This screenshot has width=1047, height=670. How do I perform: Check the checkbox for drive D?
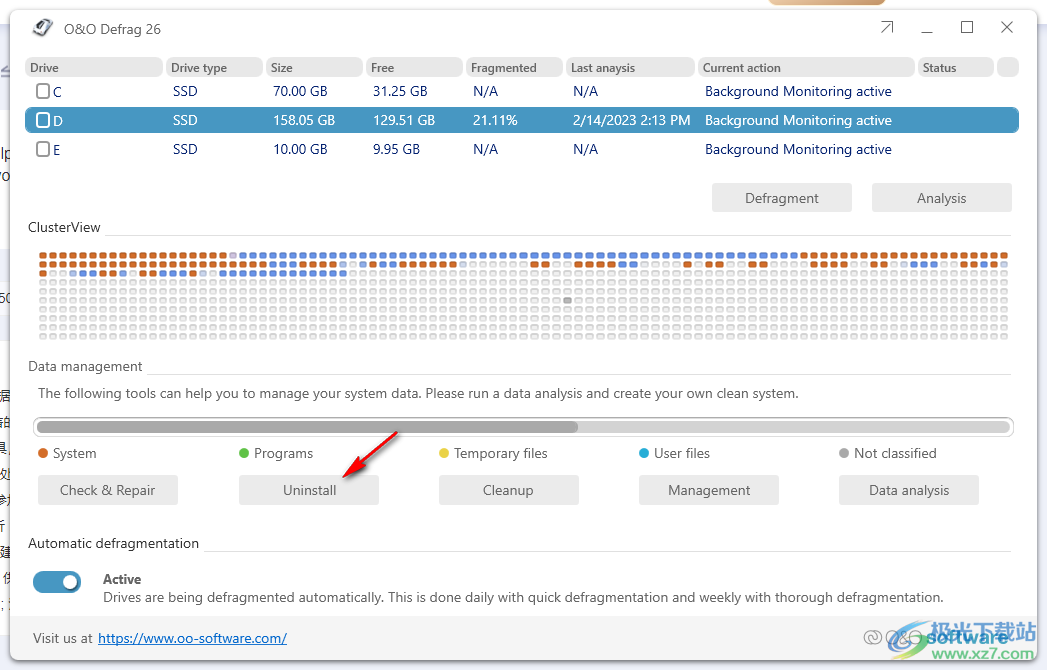click(43, 120)
